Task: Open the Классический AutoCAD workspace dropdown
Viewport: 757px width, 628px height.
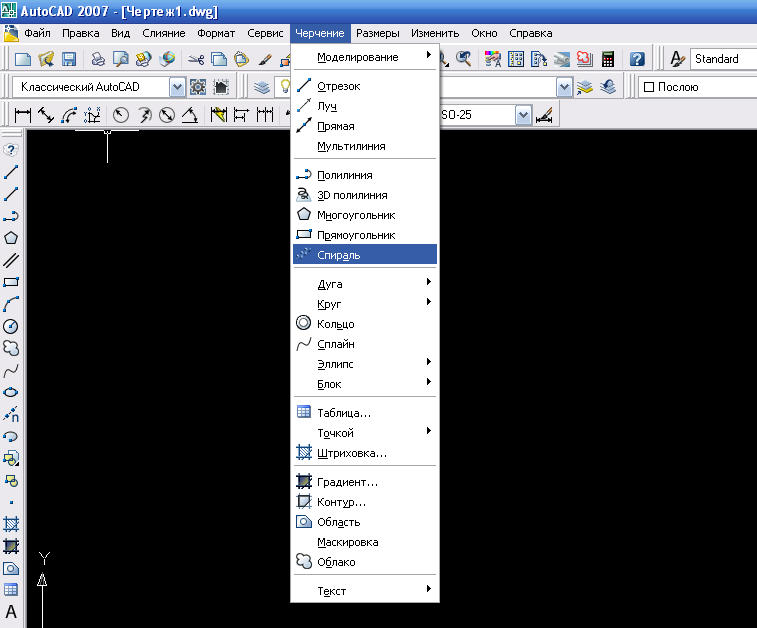Action: coord(177,87)
